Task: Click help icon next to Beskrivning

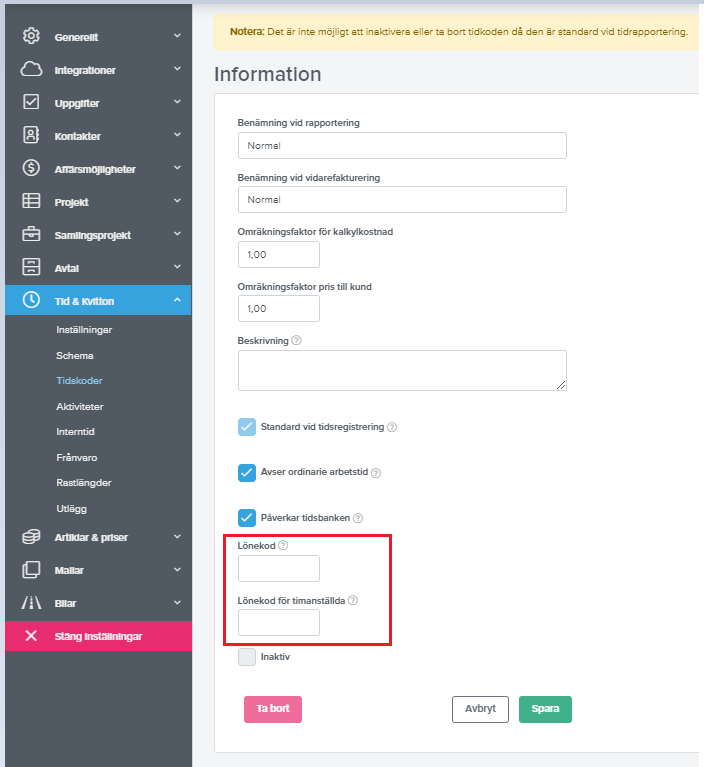Action: (296, 340)
